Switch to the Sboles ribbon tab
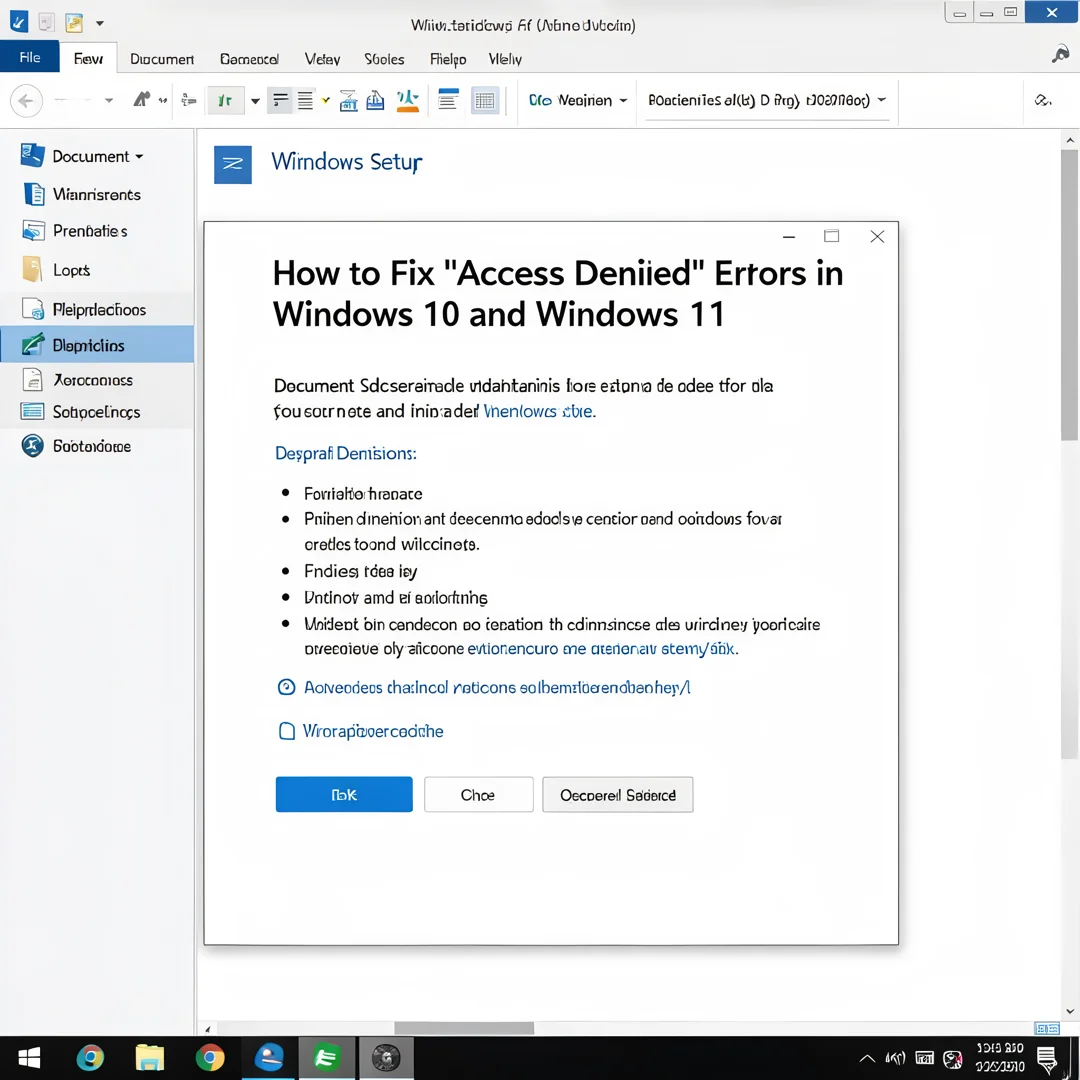The height and width of the screenshot is (1080, 1080). pyautogui.click(x=384, y=59)
